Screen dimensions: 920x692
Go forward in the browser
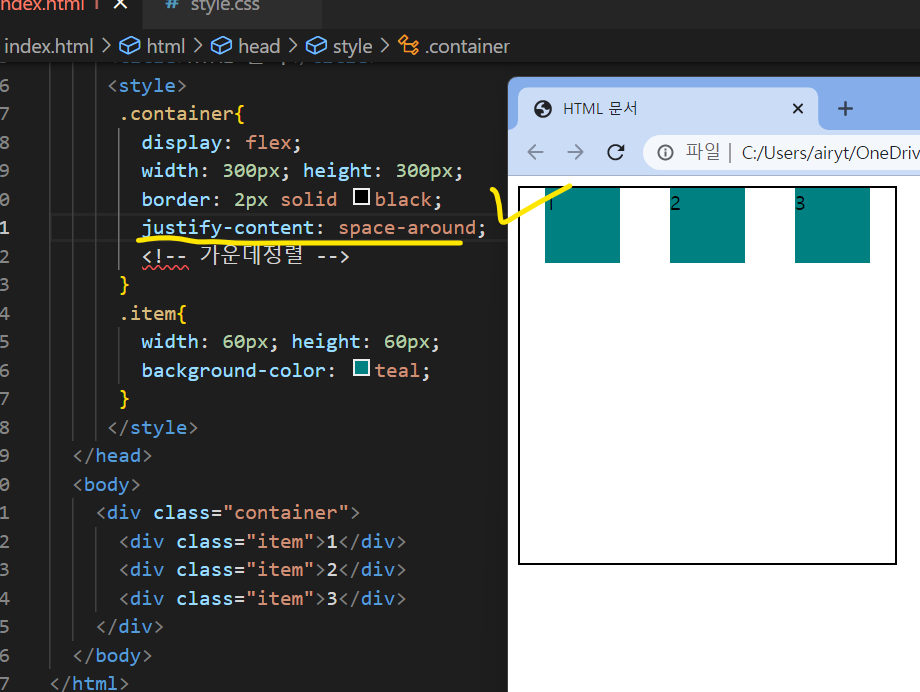pos(576,153)
